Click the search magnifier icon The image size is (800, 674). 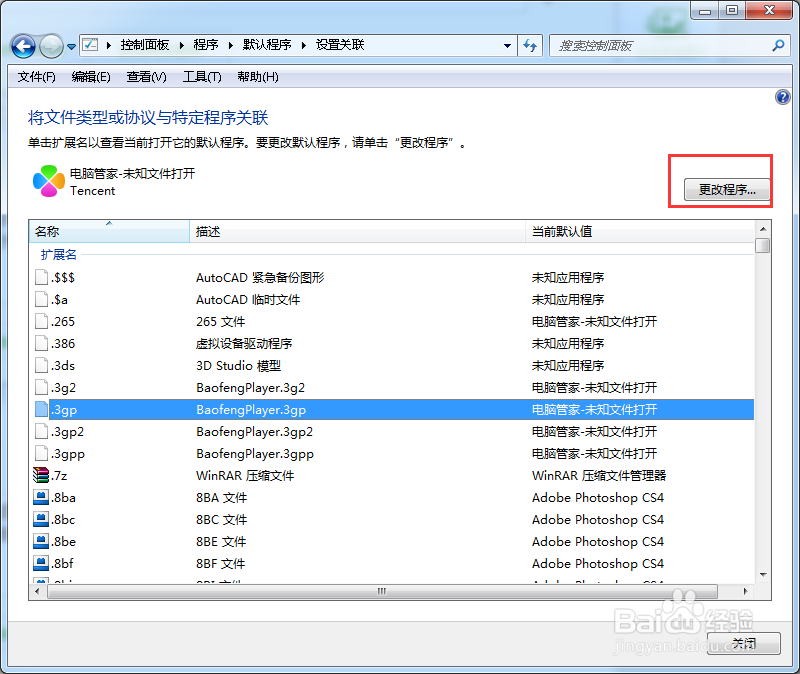777,45
